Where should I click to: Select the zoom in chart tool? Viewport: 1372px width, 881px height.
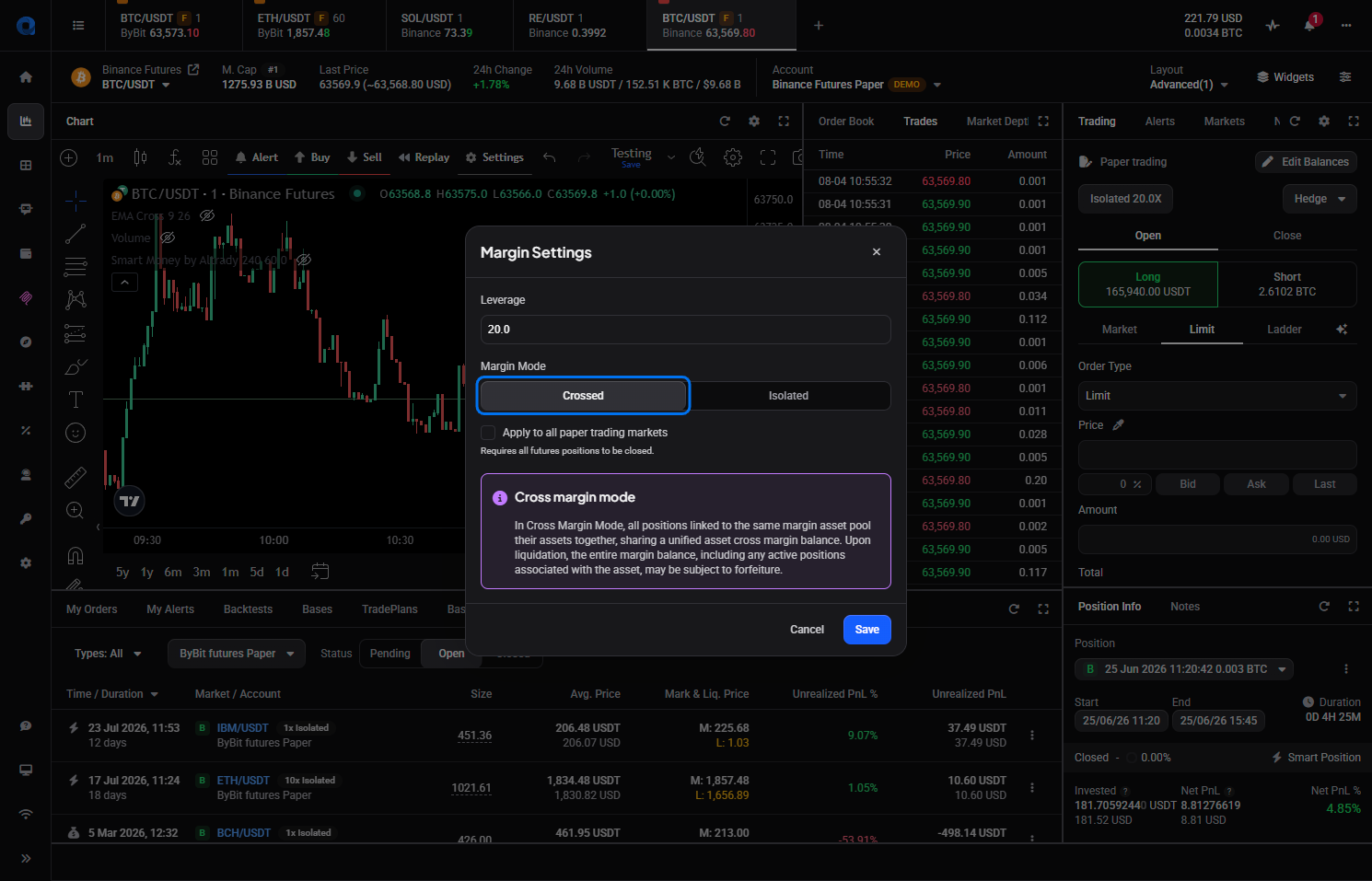pyautogui.click(x=76, y=510)
